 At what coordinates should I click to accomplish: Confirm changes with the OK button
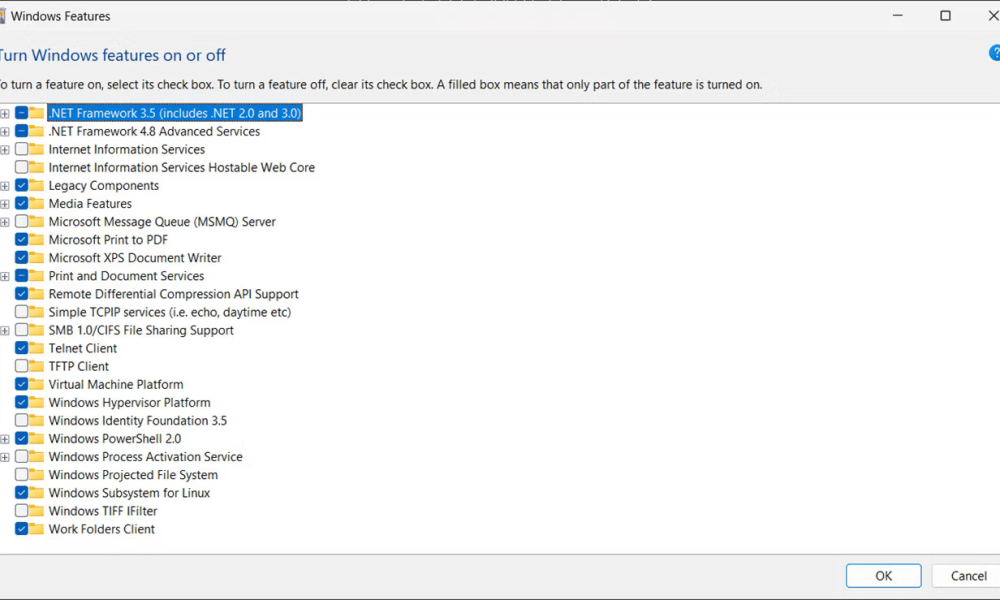click(x=883, y=576)
